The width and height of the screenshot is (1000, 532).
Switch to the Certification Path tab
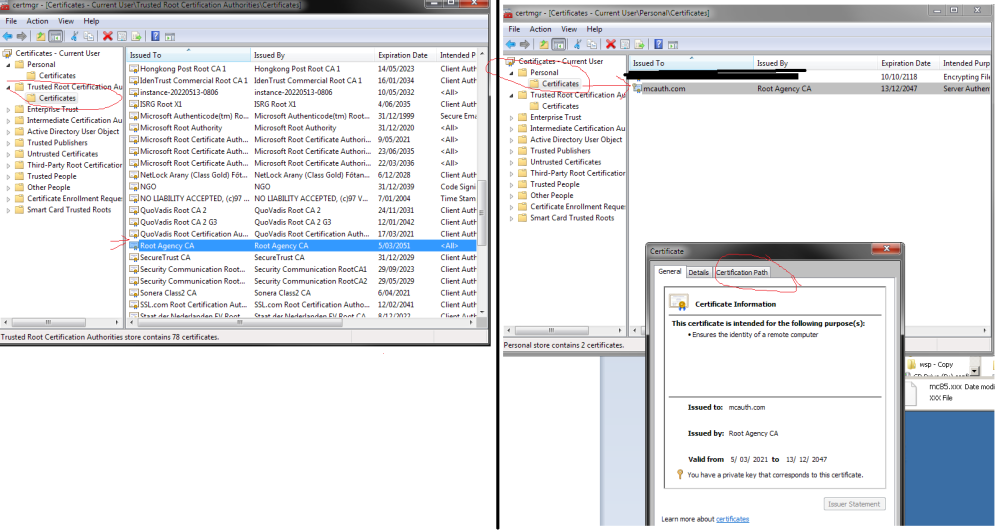(742, 272)
